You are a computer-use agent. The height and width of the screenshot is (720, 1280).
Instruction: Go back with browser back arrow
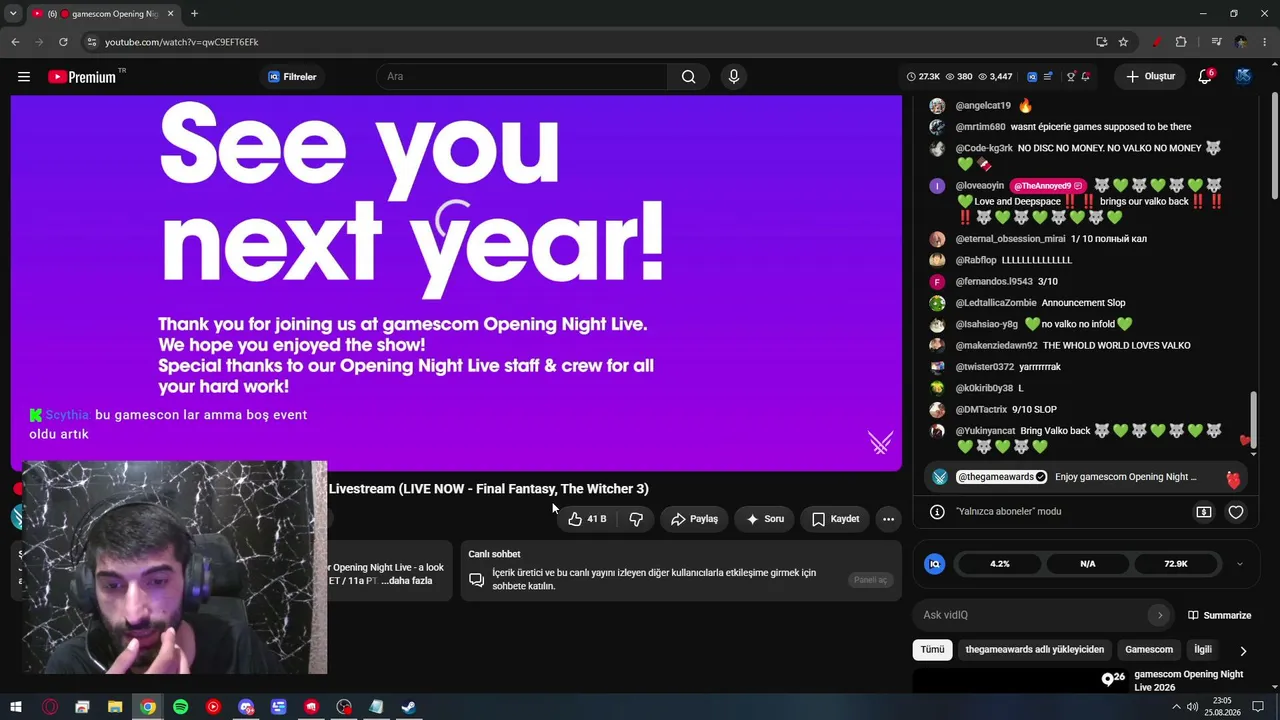click(15, 42)
